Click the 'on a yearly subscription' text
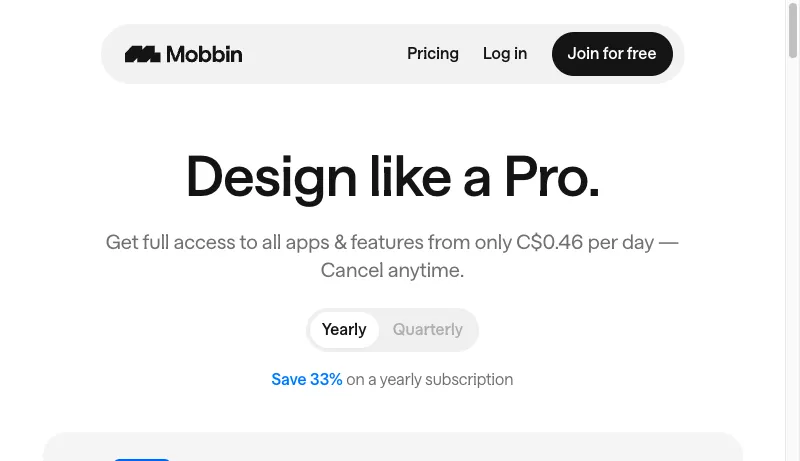The width and height of the screenshot is (800, 461). pos(430,380)
